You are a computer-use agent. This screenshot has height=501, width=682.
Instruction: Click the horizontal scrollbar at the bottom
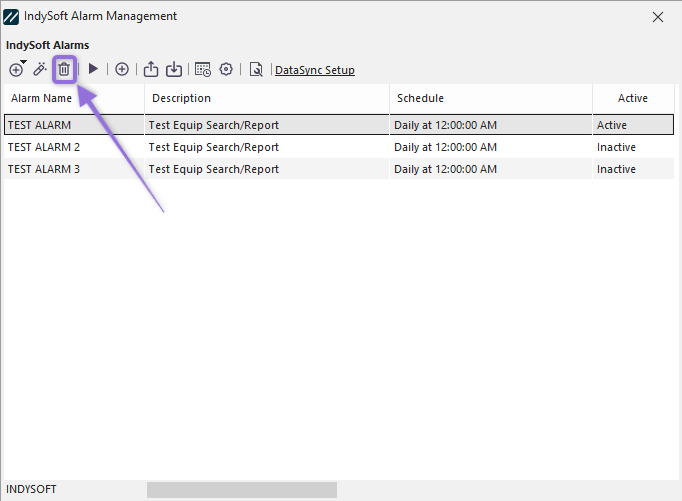pos(242,490)
